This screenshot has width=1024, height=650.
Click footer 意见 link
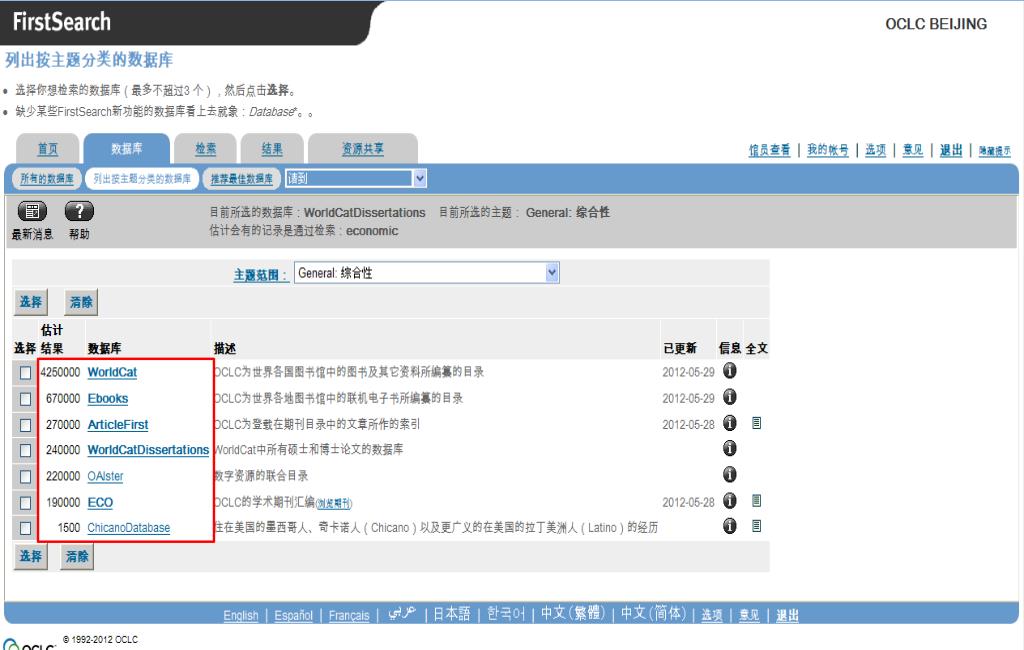(749, 615)
